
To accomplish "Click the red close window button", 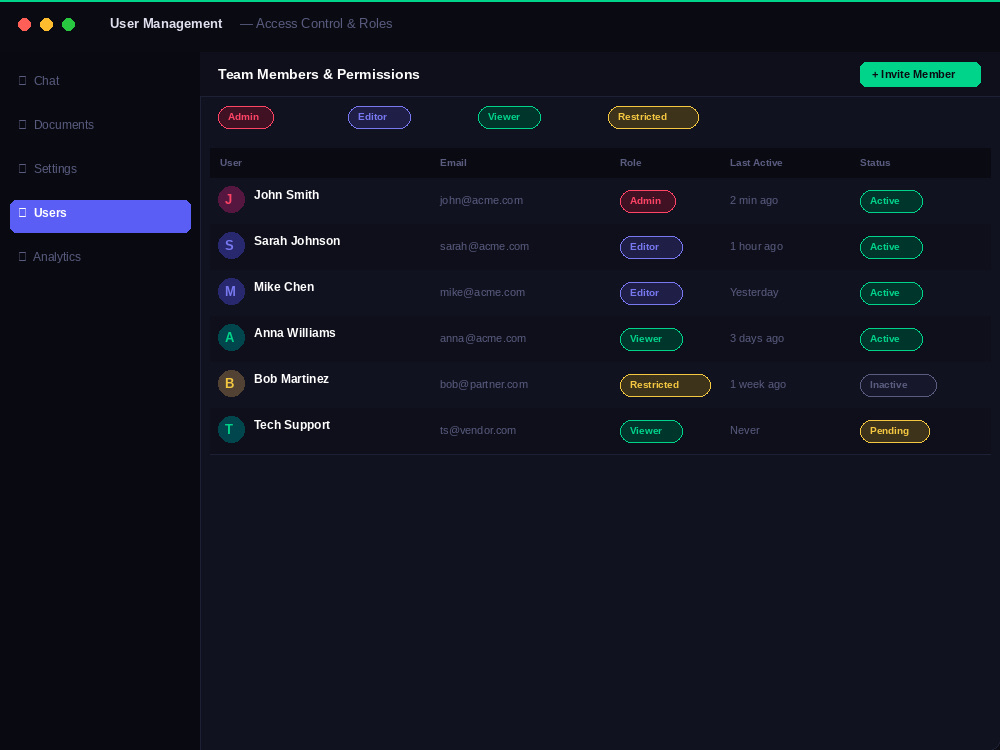I will click(x=24, y=24).
